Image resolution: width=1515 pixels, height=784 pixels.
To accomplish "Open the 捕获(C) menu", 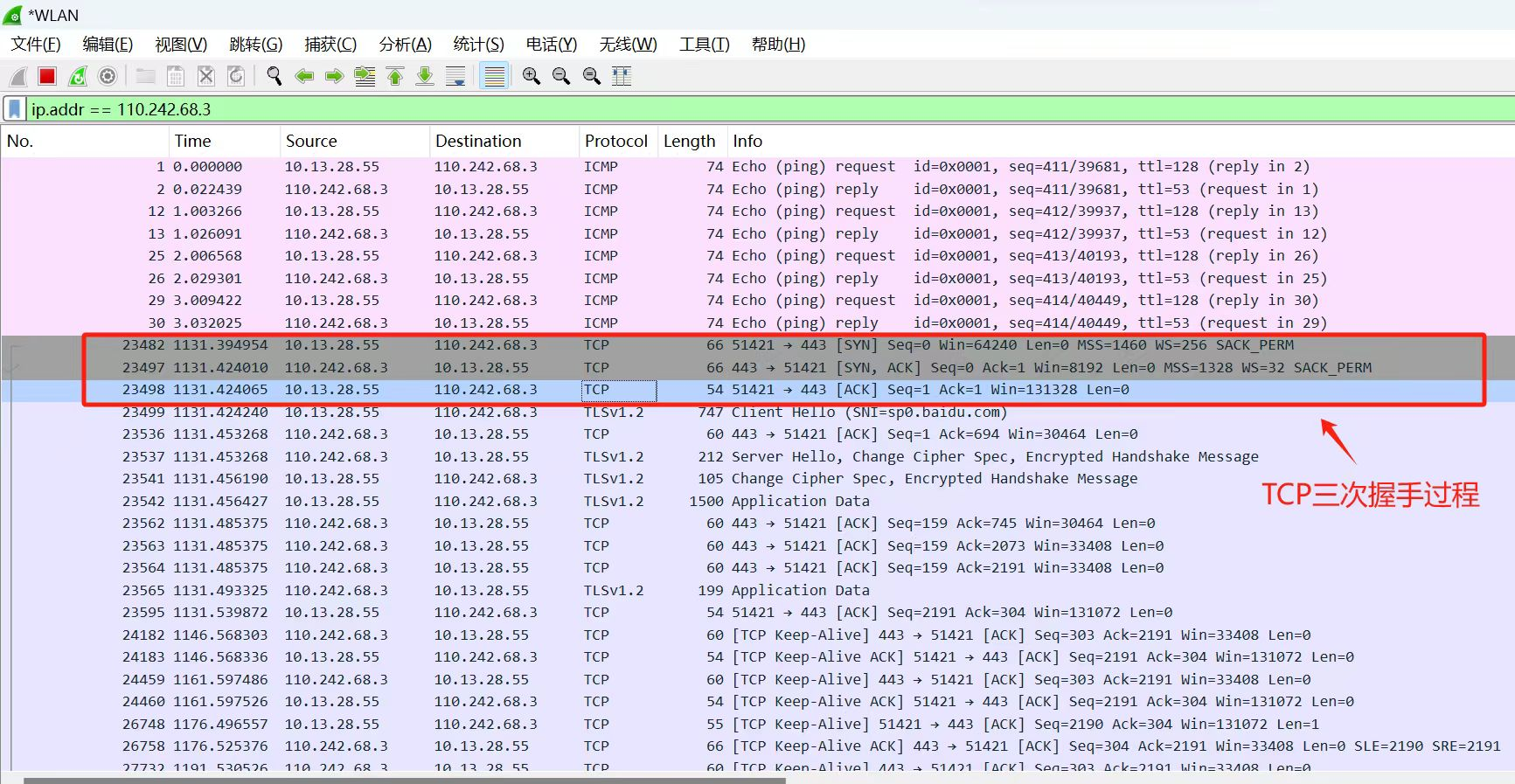I will pyautogui.click(x=330, y=45).
